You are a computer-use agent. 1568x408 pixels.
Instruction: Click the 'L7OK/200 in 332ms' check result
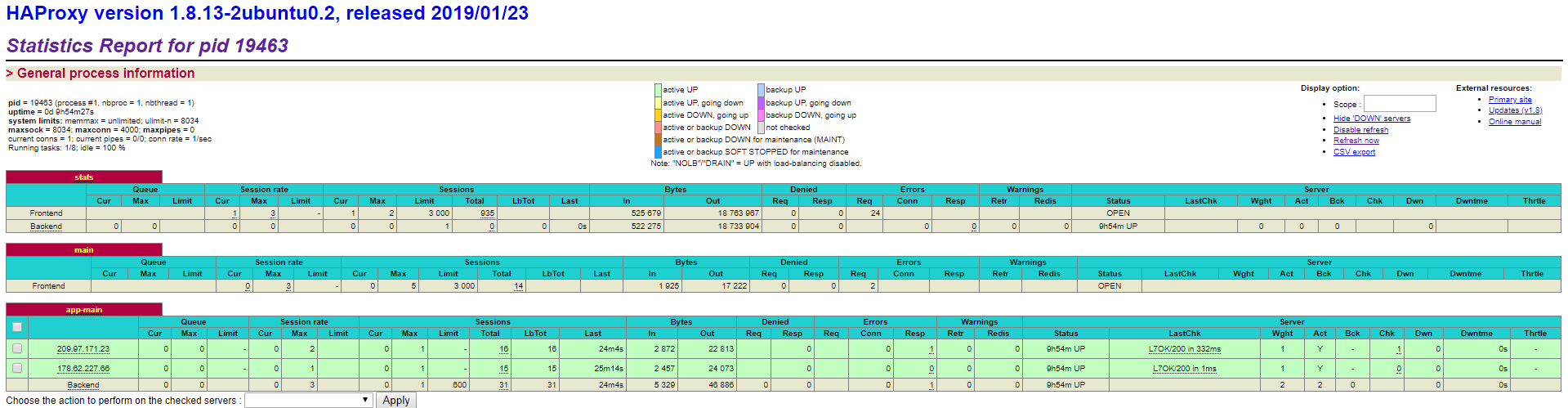pos(1185,349)
